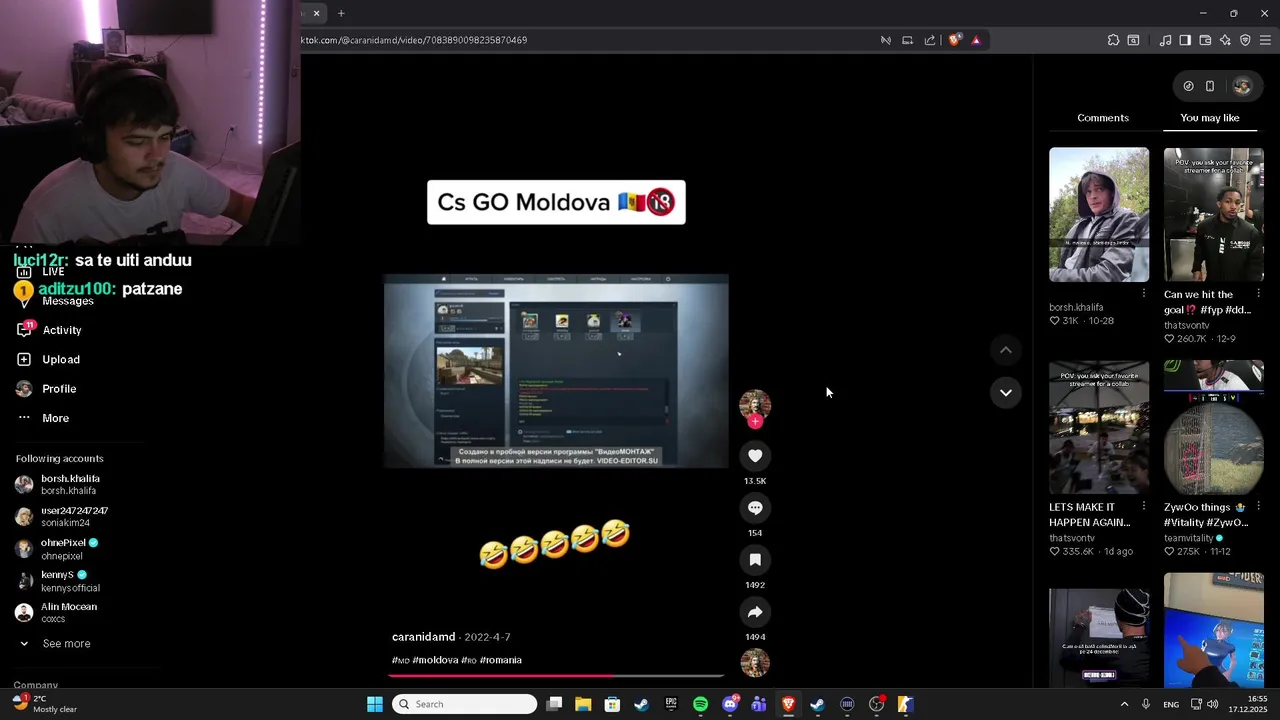Open kennyS following account
Screen dimensions: 1280x720
point(58,580)
